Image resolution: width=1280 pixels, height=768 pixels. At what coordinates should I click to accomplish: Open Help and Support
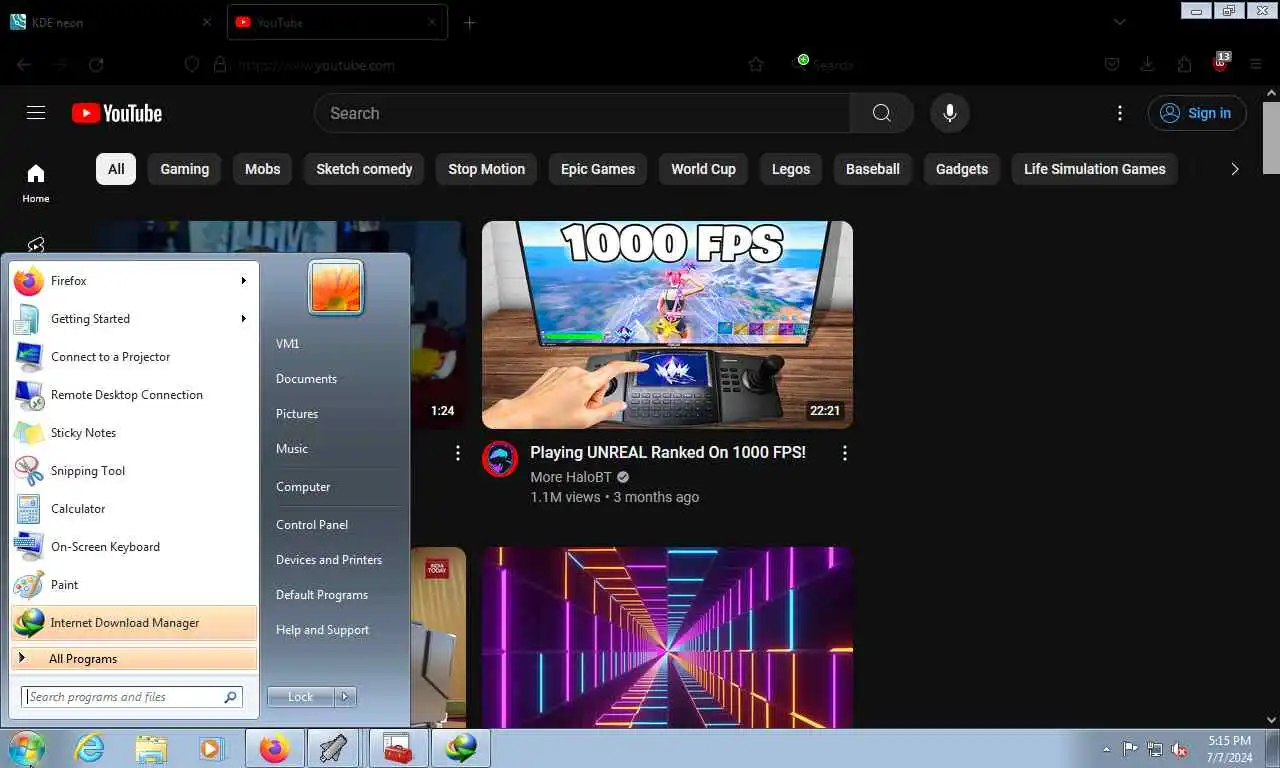(322, 630)
